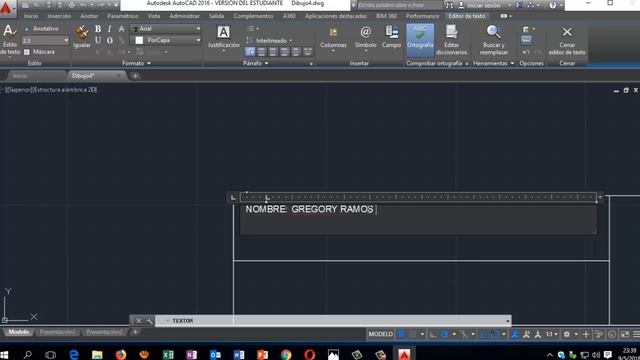The width and height of the screenshot is (640, 360).
Task: Close the command line with X
Action: point(138,321)
